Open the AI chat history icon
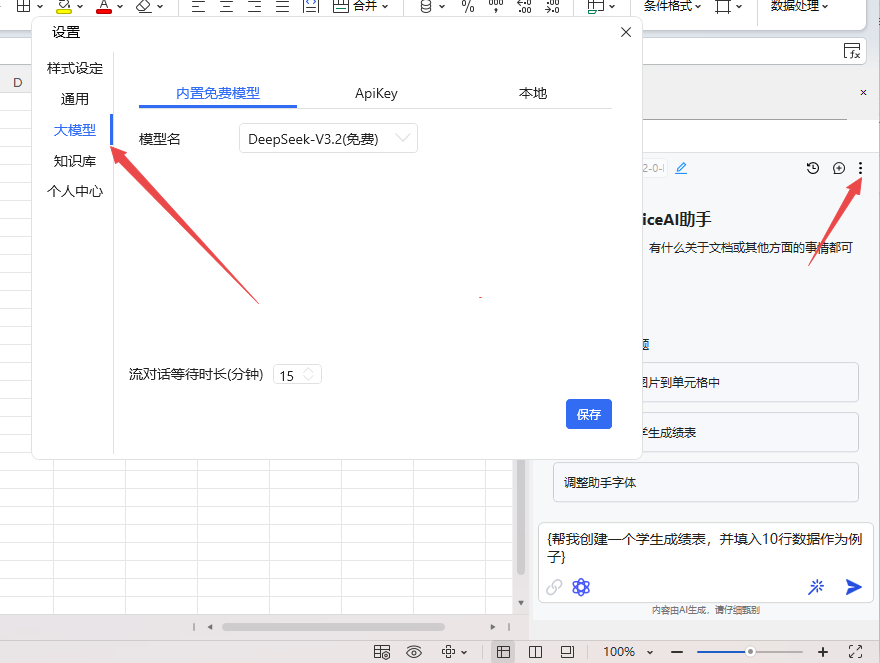This screenshot has height=663, width=880. 813,168
